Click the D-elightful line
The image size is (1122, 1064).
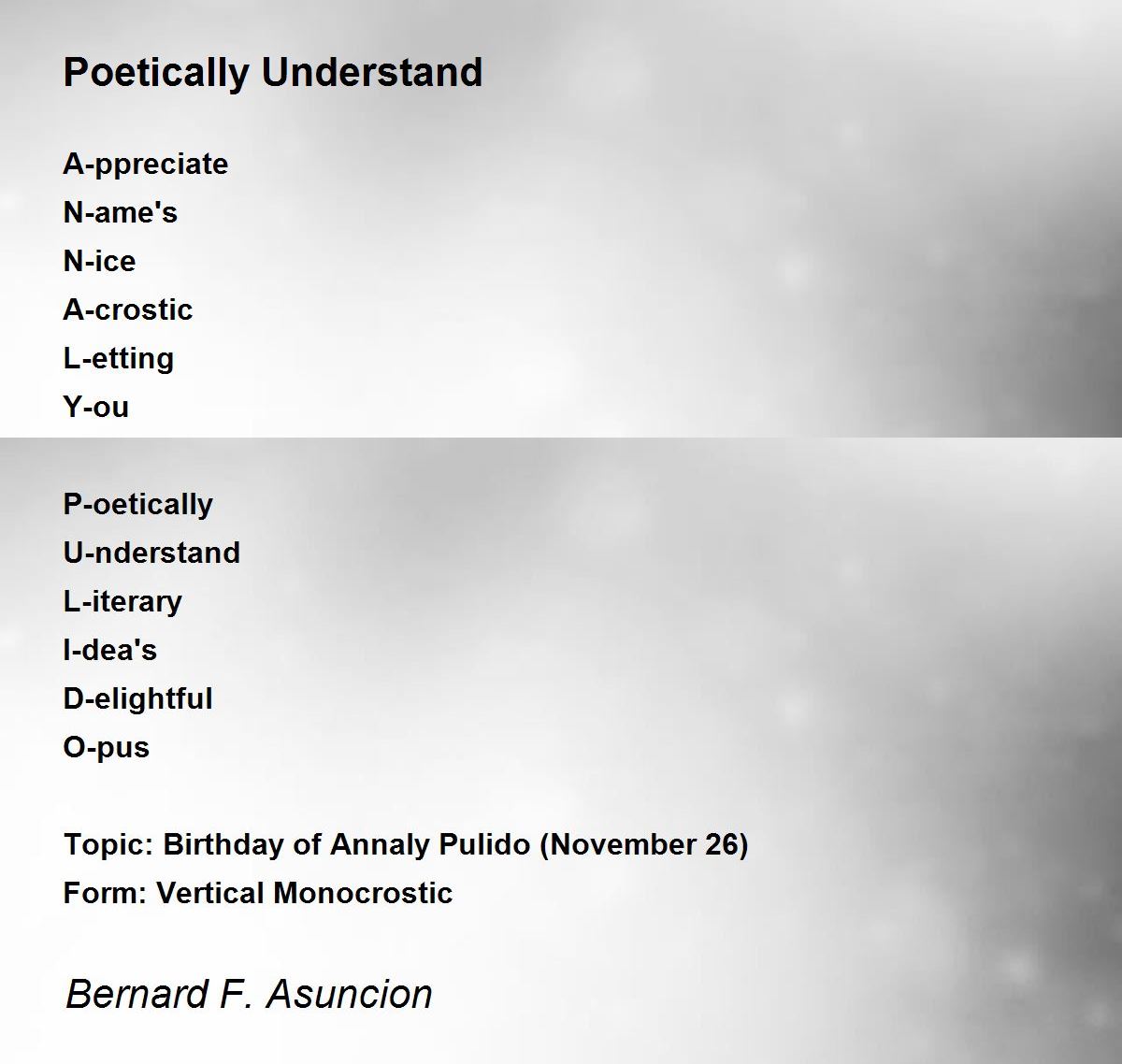138,699
